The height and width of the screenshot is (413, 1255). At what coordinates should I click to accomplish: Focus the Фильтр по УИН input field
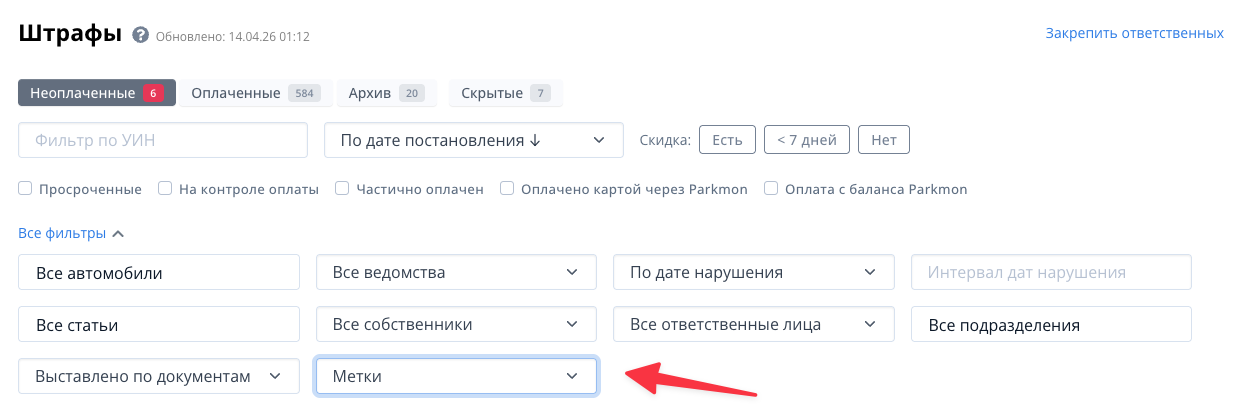(163, 140)
